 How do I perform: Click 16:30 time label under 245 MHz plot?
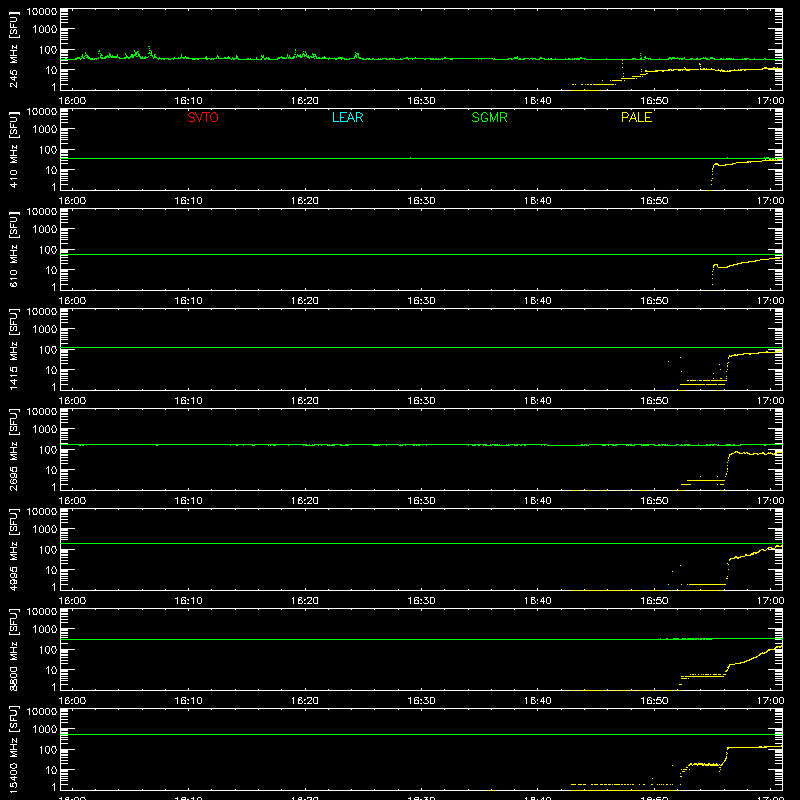(421, 101)
